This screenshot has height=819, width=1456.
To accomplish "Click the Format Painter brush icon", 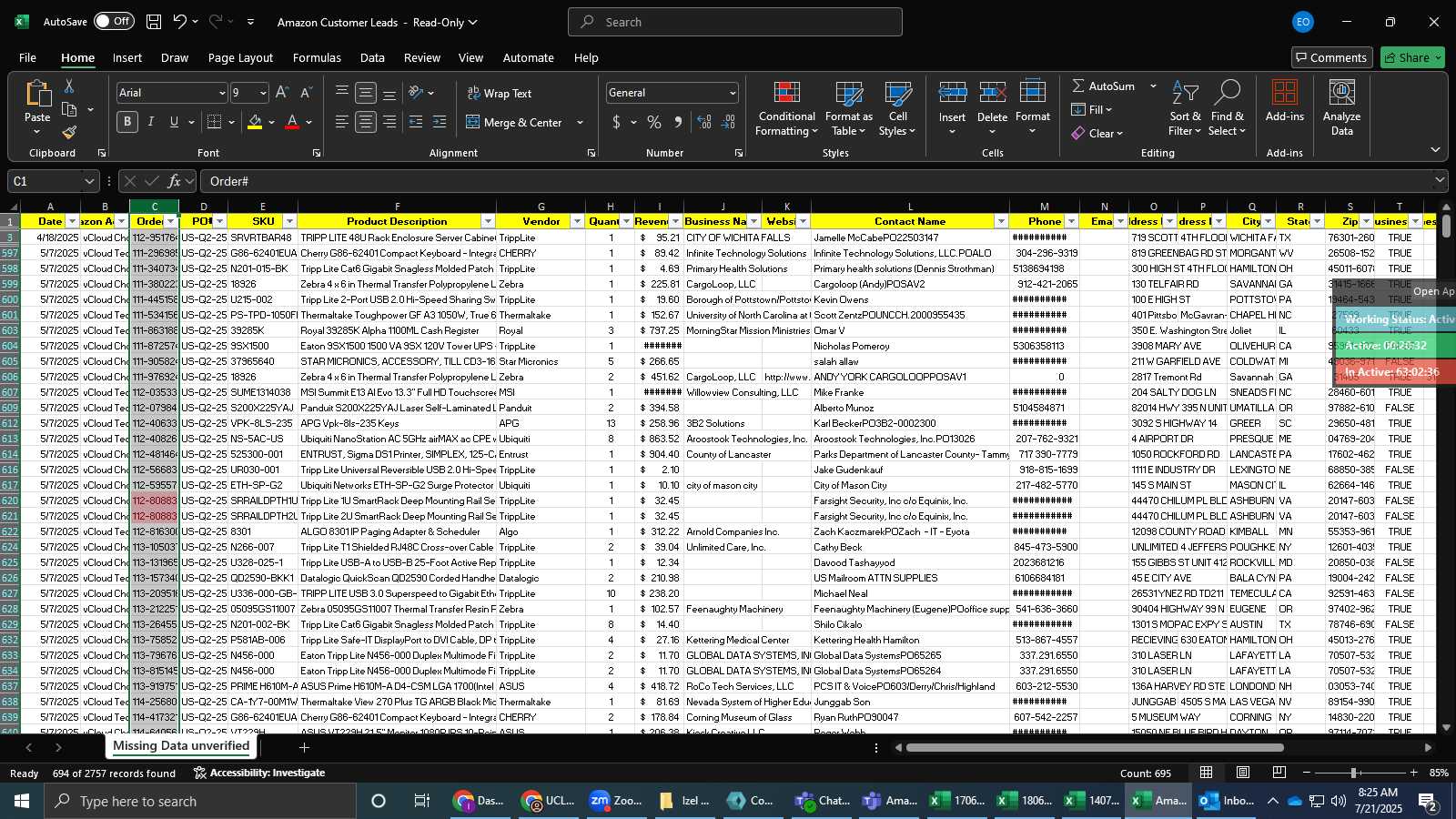I will (x=69, y=132).
